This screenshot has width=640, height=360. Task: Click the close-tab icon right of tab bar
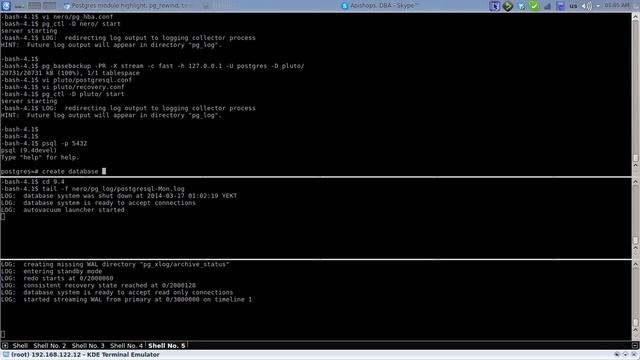coord(635,346)
